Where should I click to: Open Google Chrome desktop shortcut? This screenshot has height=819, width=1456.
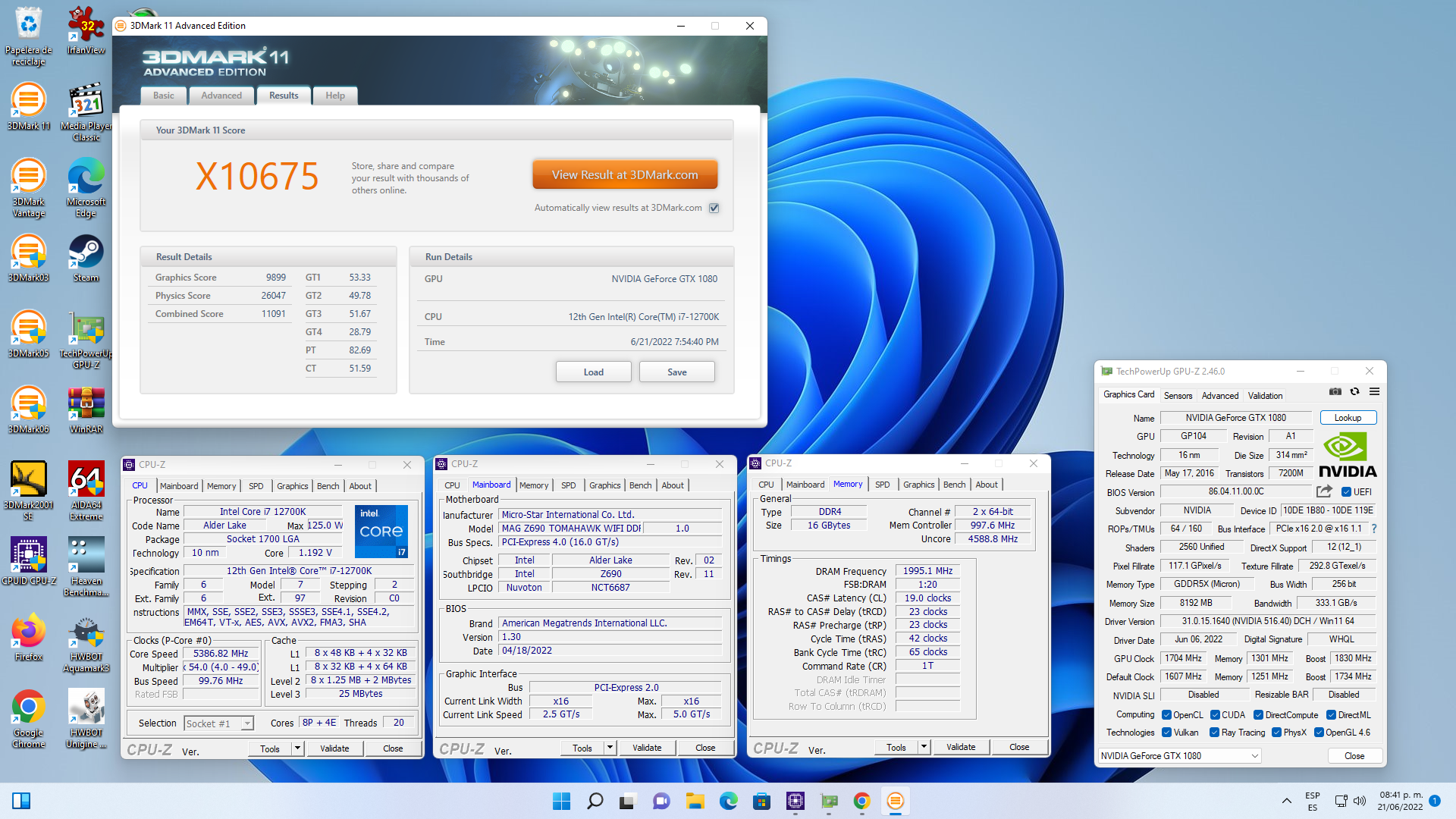click(28, 718)
